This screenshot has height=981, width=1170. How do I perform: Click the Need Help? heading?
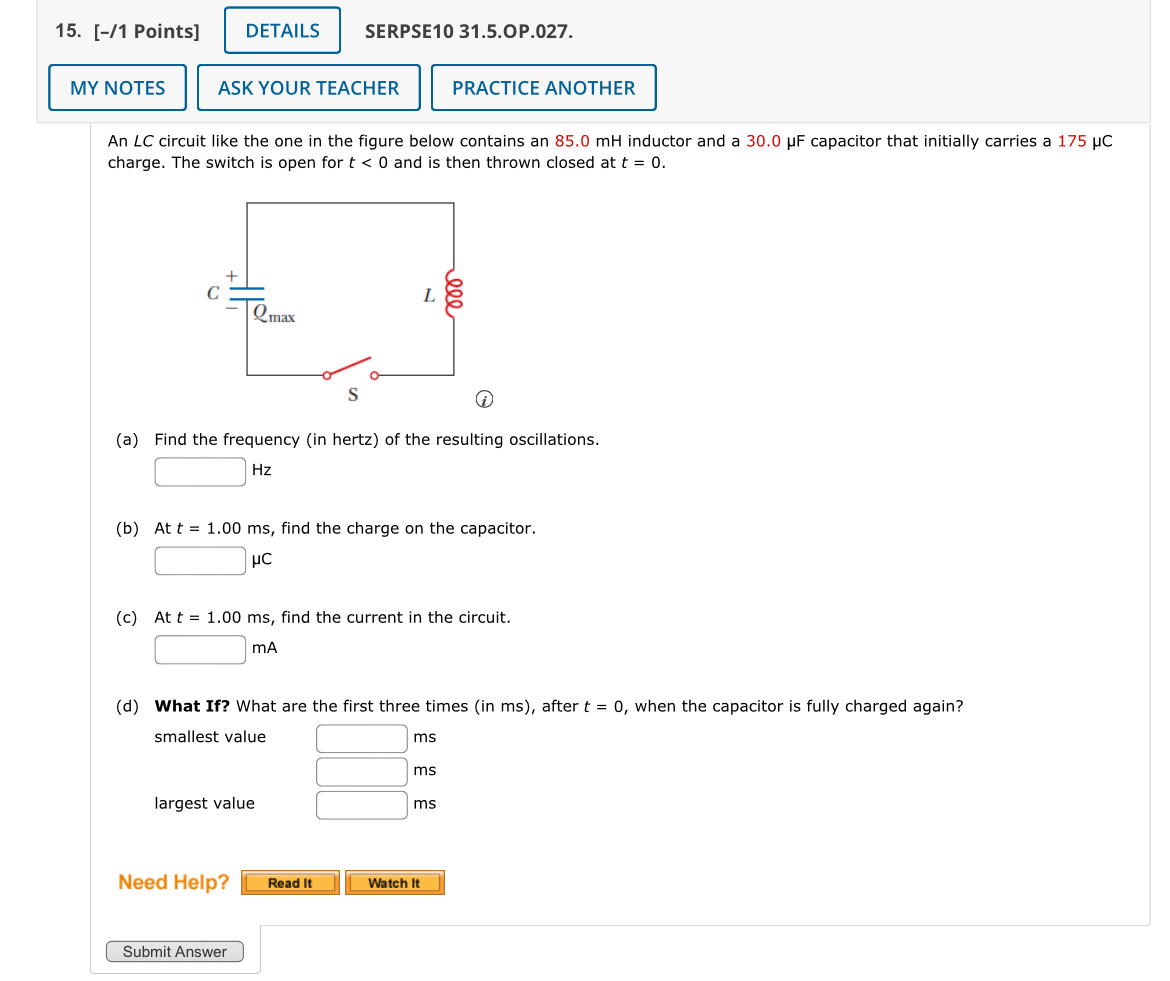point(173,881)
